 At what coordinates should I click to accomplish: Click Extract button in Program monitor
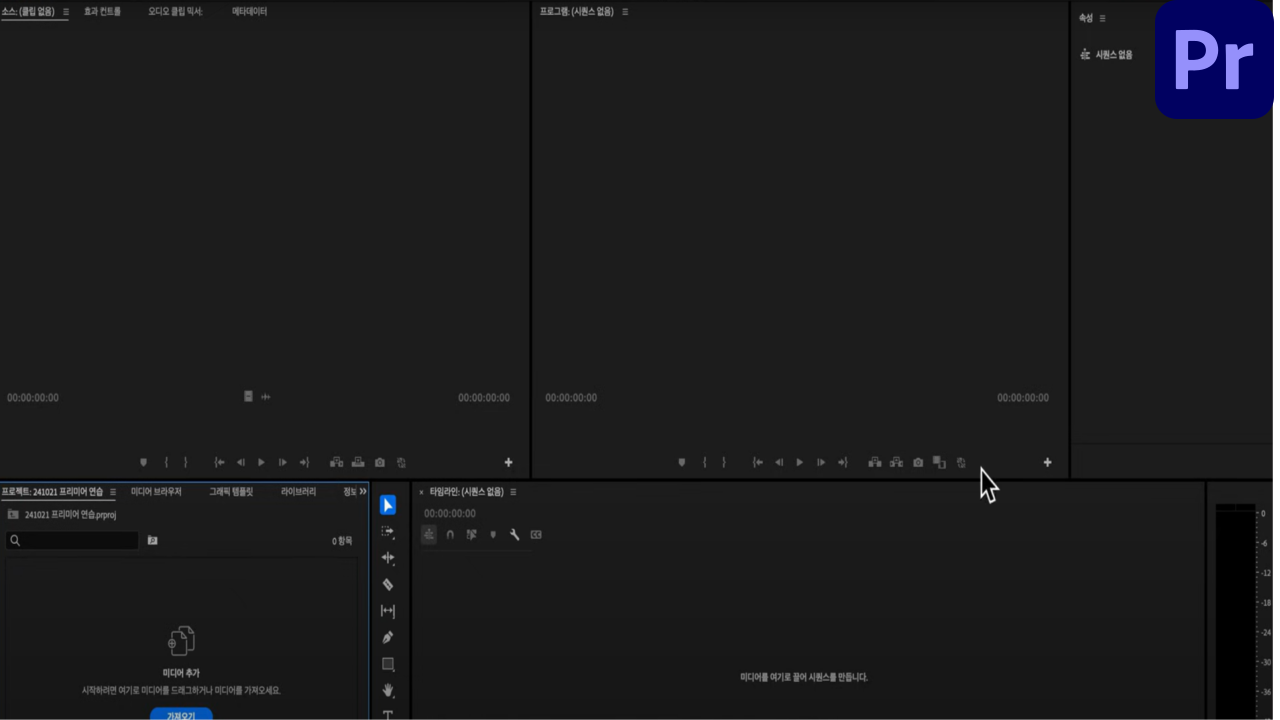pyautogui.click(x=897, y=462)
